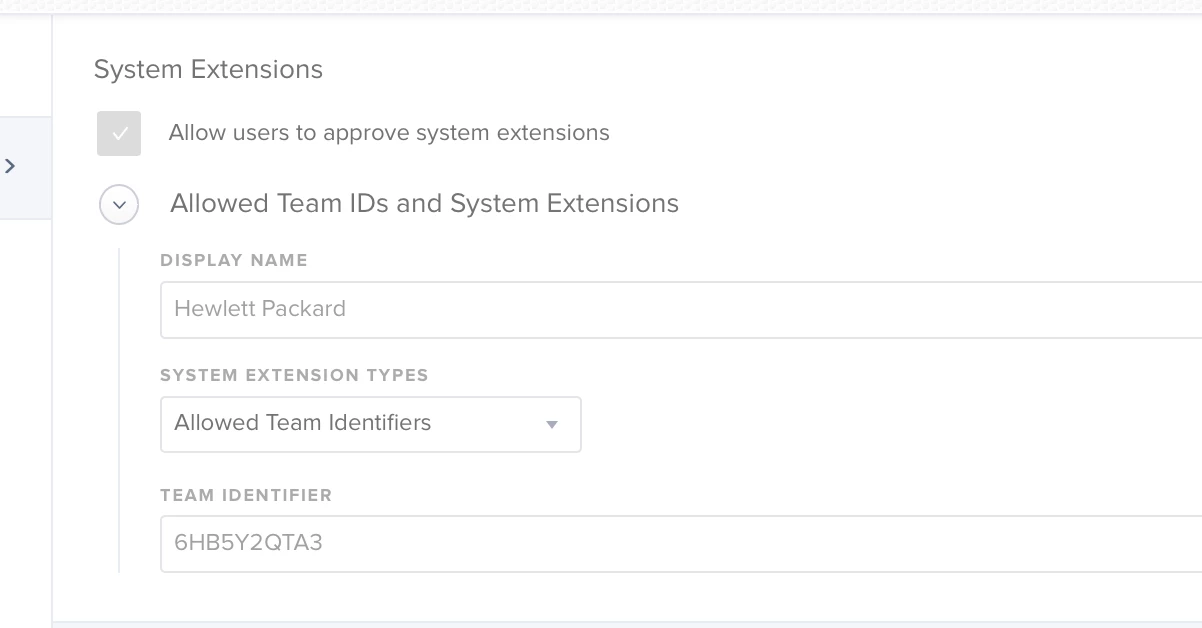Viewport: 1202px width, 628px height.
Task: Click the DISPLAY NAME field label
Action: point(234,260)
